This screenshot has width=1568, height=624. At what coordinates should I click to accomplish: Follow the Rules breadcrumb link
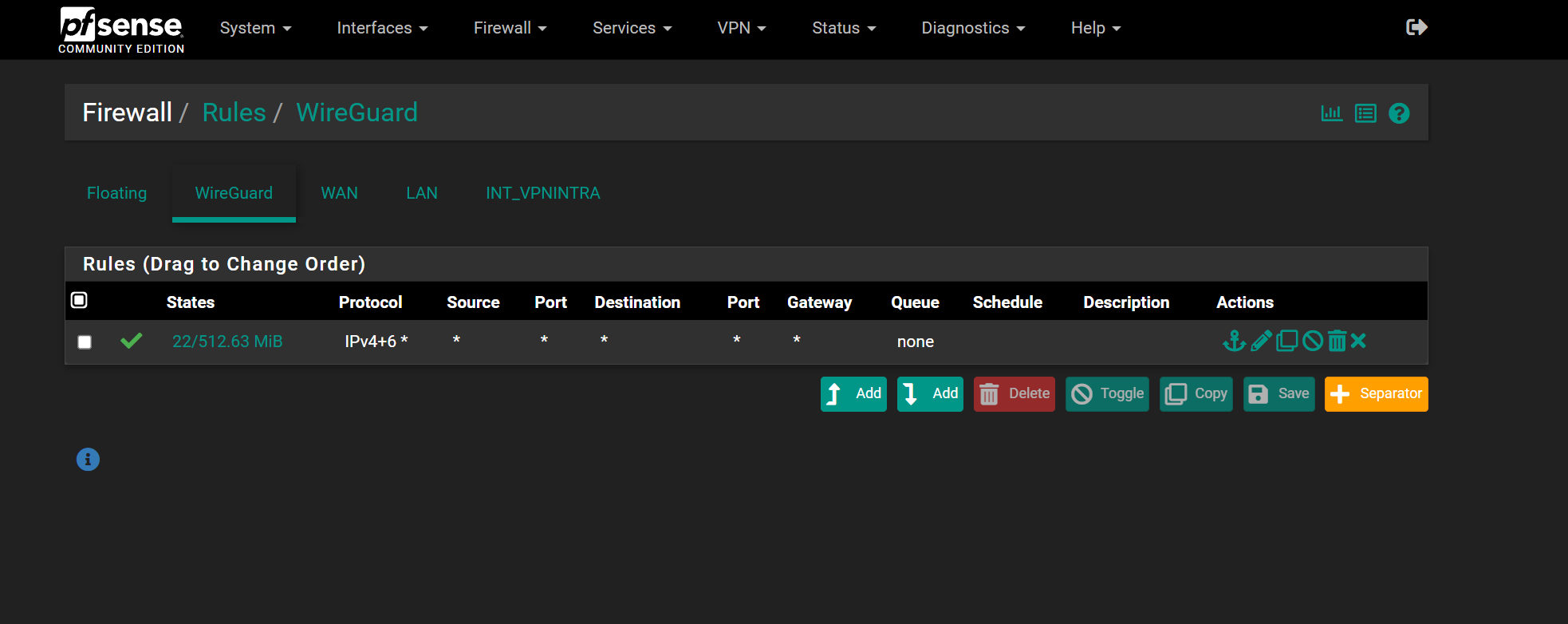pyautogui.click(x=234, y=113)
